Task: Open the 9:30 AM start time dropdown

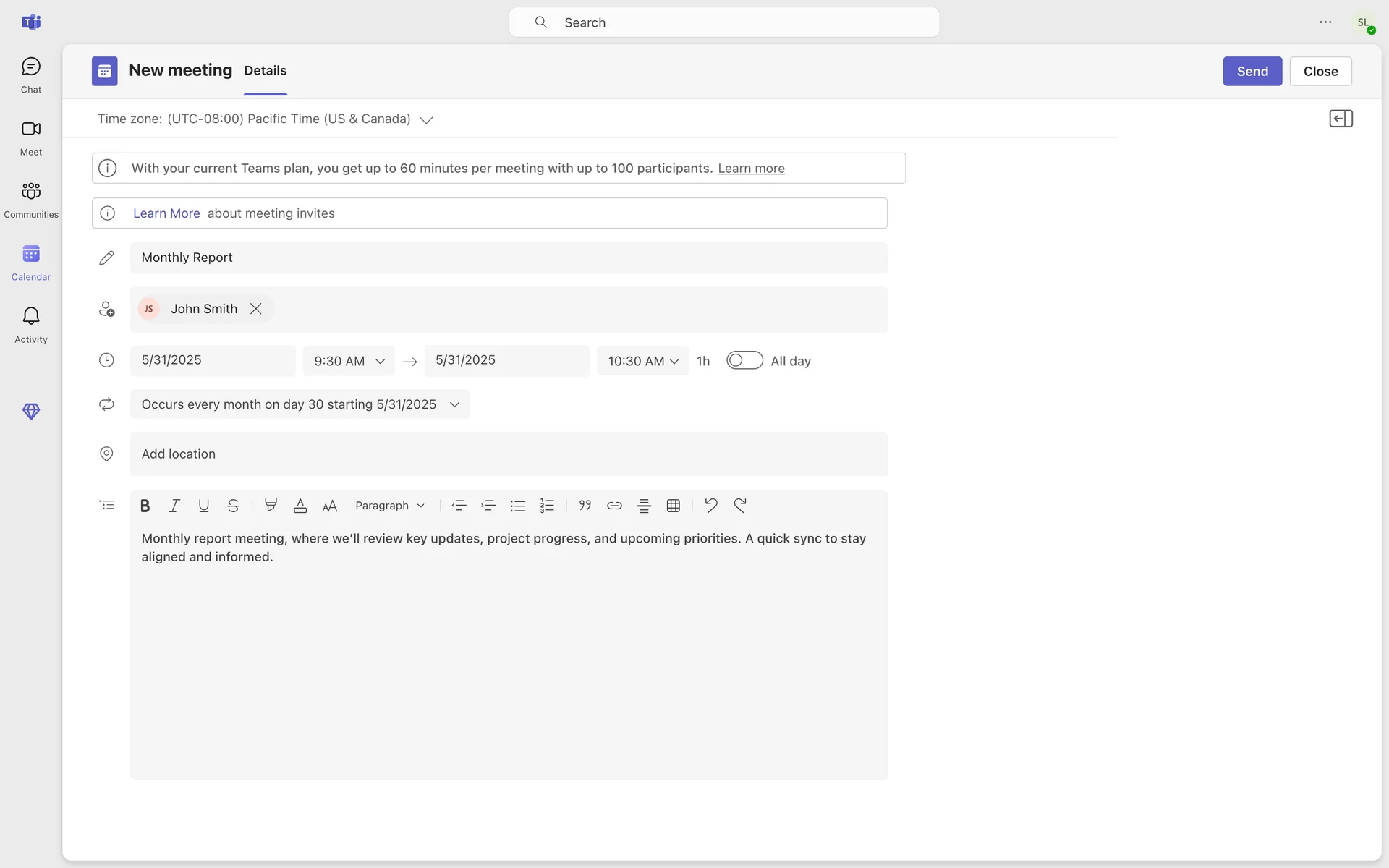Action: point(349,361)
